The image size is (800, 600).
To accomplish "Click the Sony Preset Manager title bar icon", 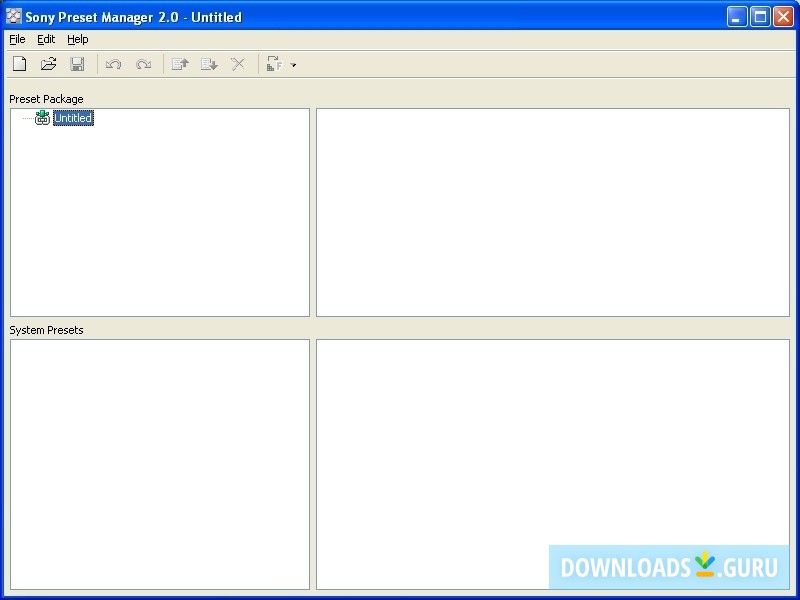I will pos(12,16).
